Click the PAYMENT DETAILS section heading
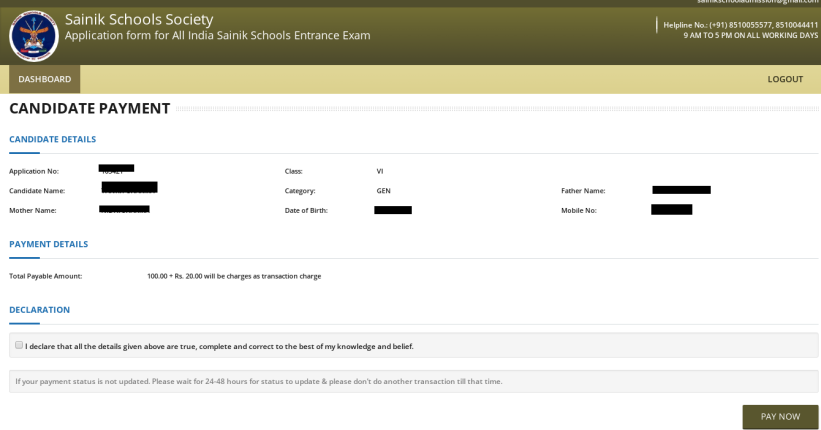 49,244
